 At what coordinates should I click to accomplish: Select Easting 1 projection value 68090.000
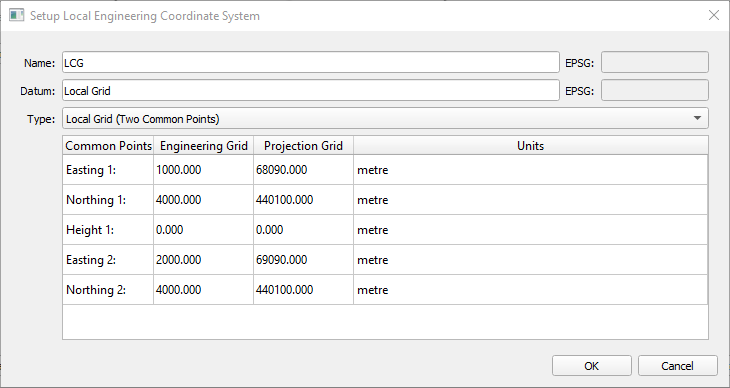click(x=303, y=170)
